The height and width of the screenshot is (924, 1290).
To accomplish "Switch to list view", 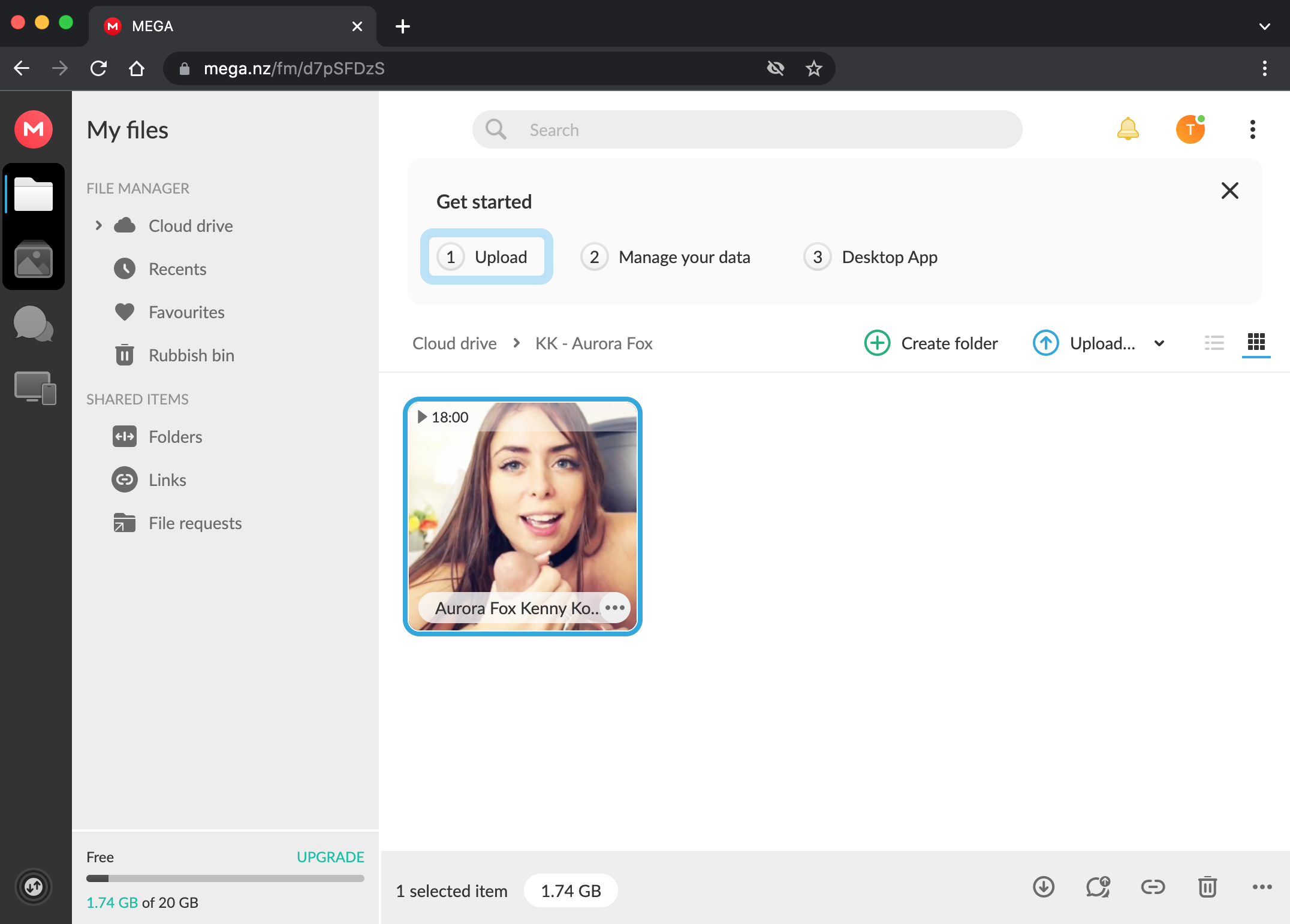I will tap(1214, 343).
